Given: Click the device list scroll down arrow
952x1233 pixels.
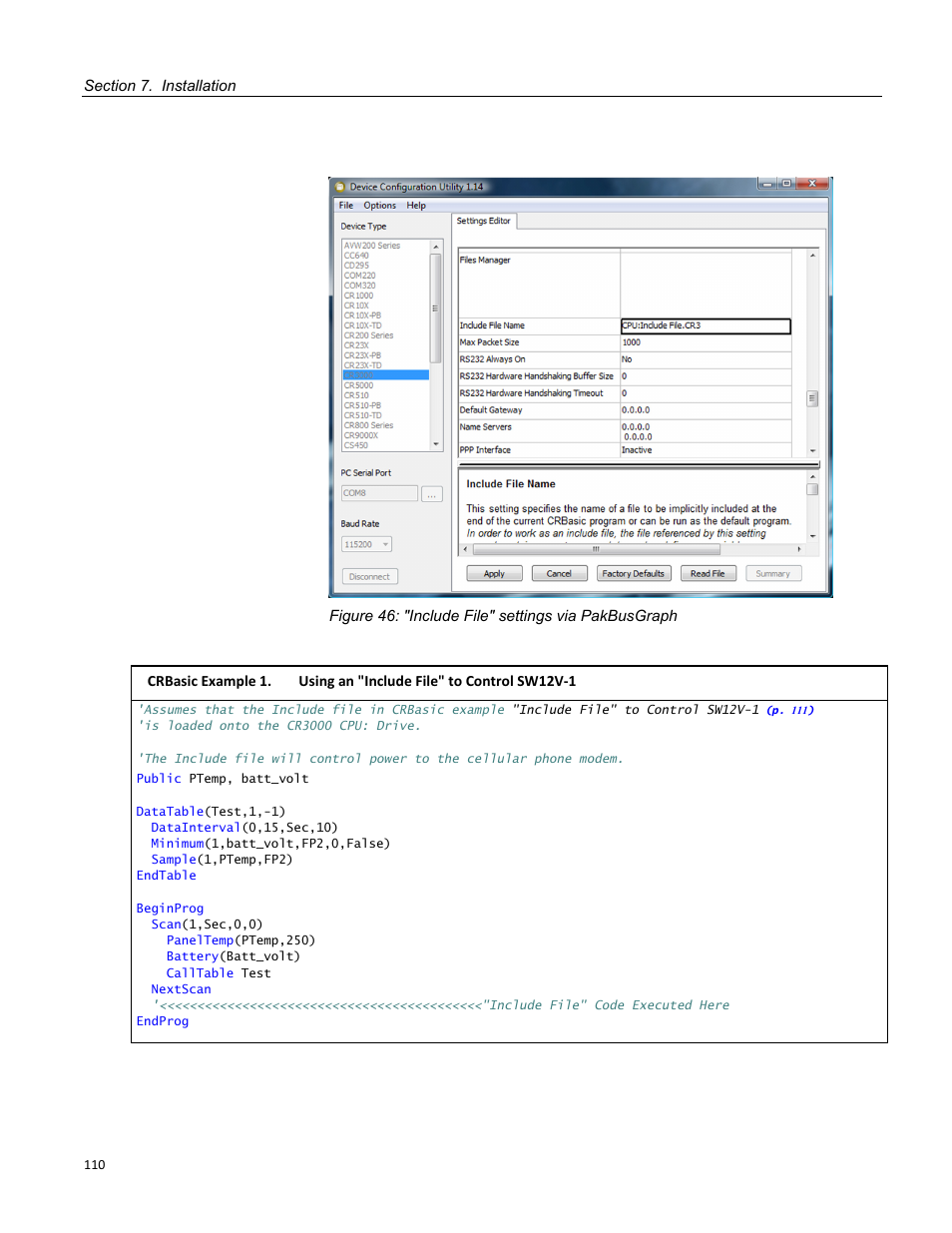Looking at the screenshot, I should pyautogui.click(x=436, y=444).
